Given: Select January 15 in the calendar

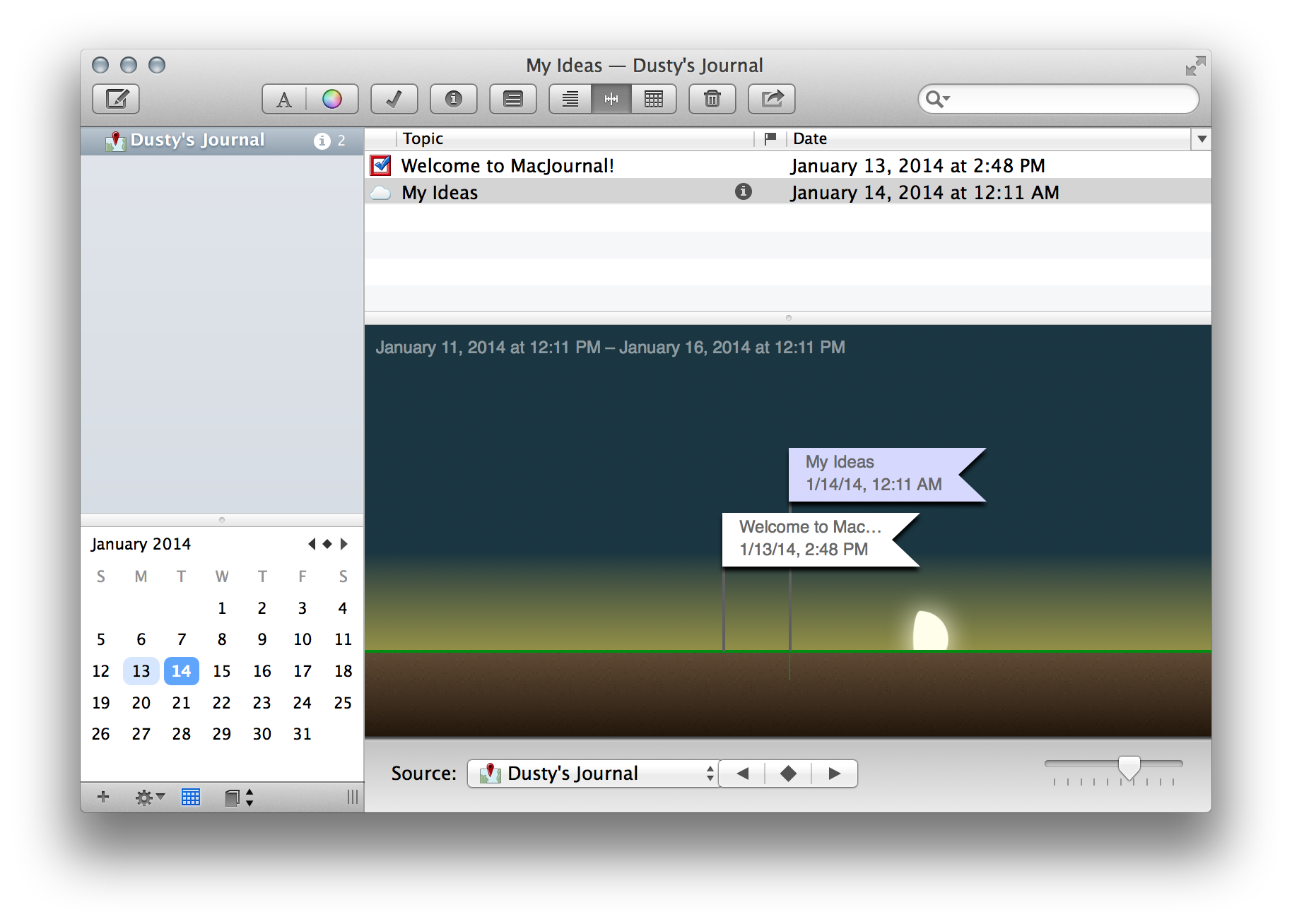Looking at the screenshot, I should (x=222, y=671).
